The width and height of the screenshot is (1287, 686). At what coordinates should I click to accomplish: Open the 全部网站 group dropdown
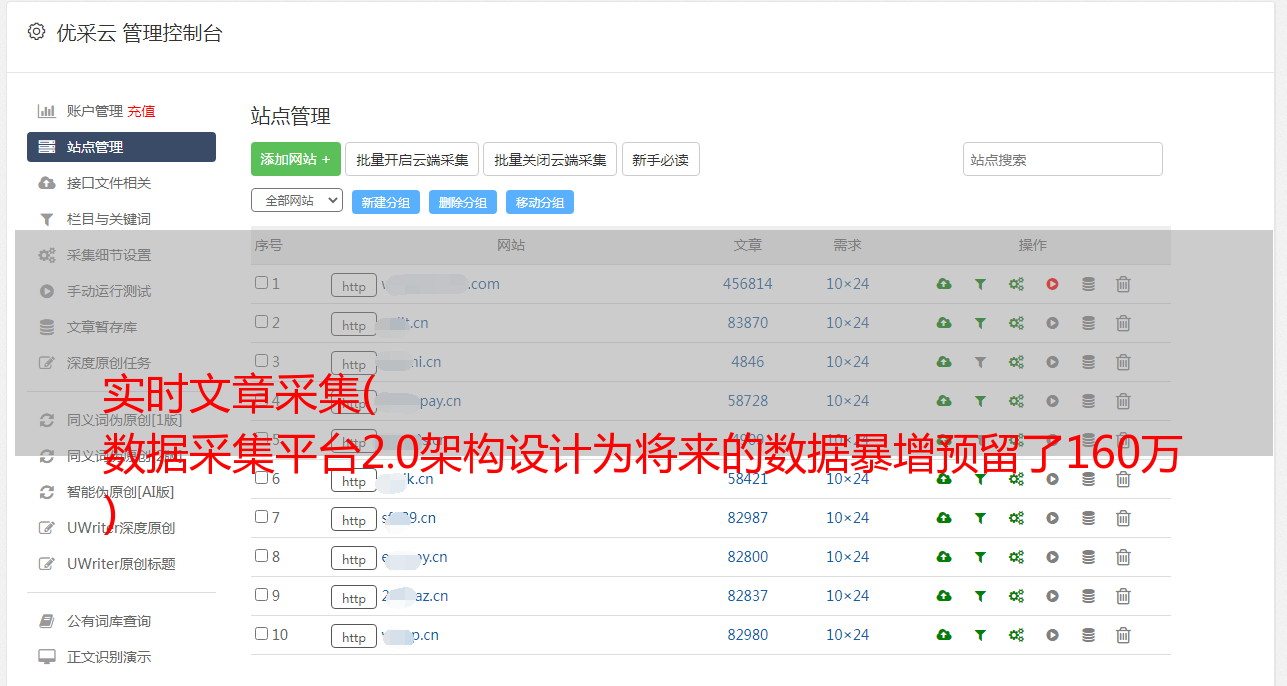coord(296,200)
